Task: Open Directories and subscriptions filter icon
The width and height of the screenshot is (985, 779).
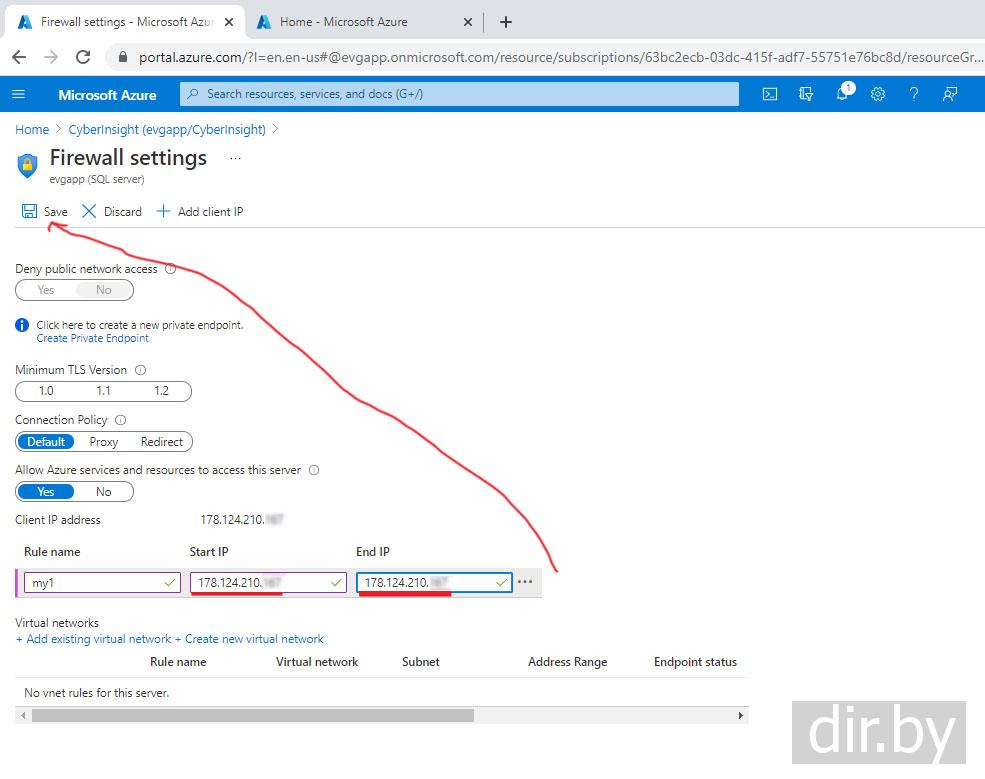Action: (x=806, y=94)
